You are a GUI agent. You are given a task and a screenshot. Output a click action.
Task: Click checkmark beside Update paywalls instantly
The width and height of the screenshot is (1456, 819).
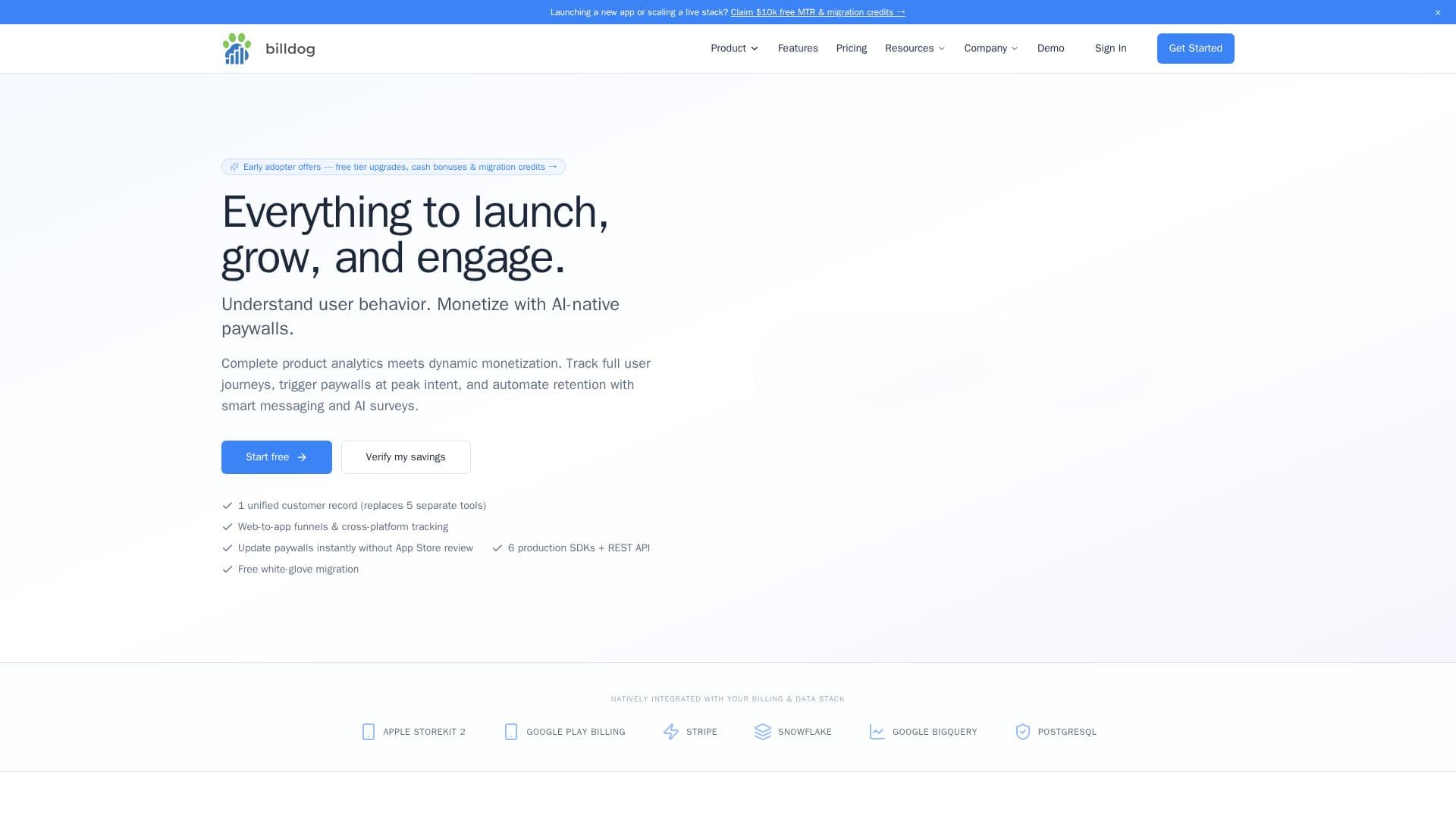click(x=227, y=548)
